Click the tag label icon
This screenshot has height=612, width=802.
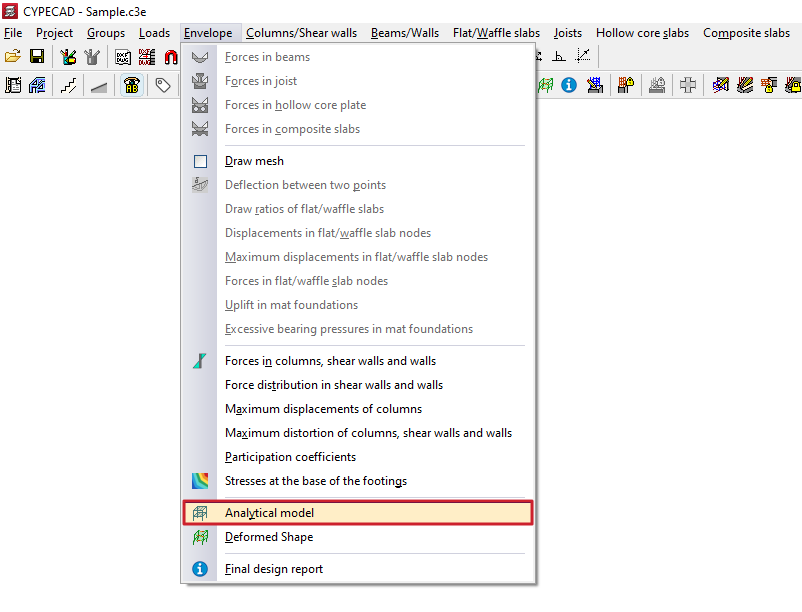pyautogui.click(x=163, y=85)
